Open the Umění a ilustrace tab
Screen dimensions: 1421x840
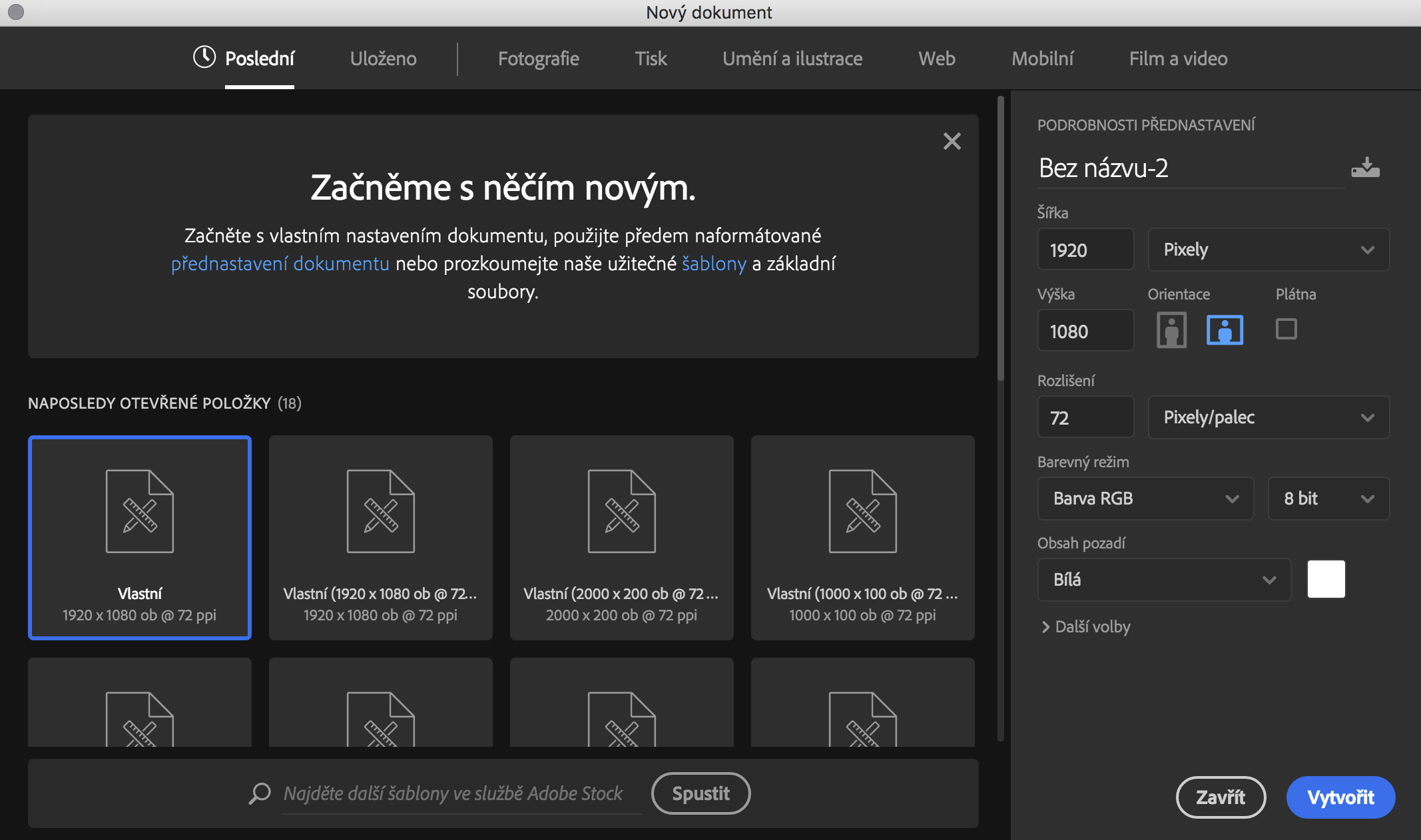792,59
